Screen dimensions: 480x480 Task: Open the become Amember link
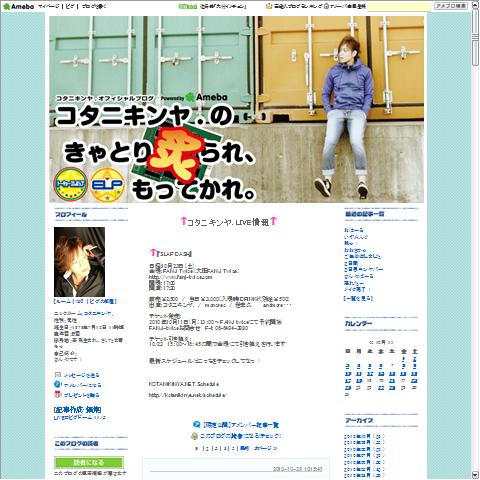click(x=82, y=385)
